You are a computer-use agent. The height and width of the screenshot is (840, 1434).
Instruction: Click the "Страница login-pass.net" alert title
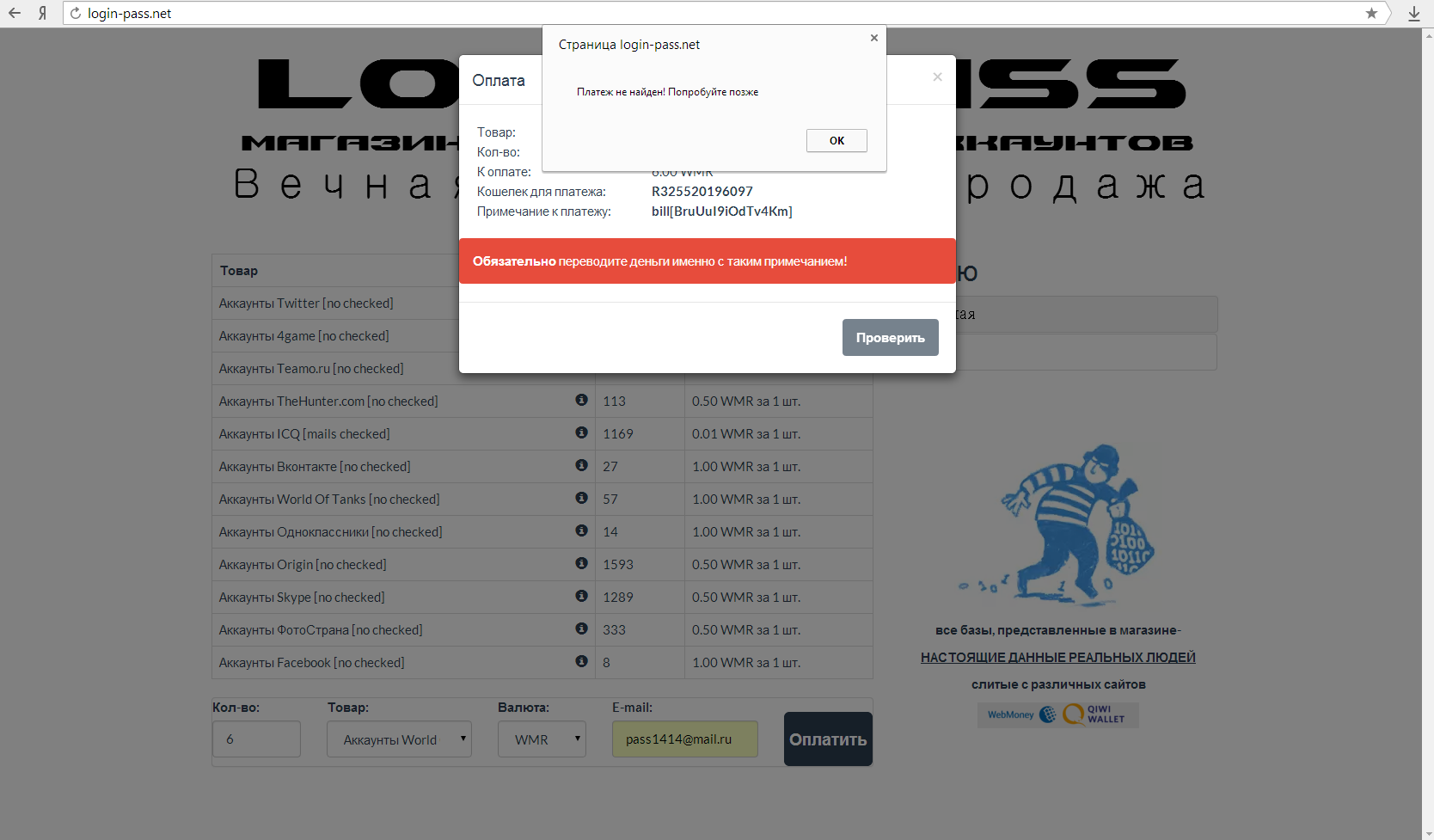point(629,45)
